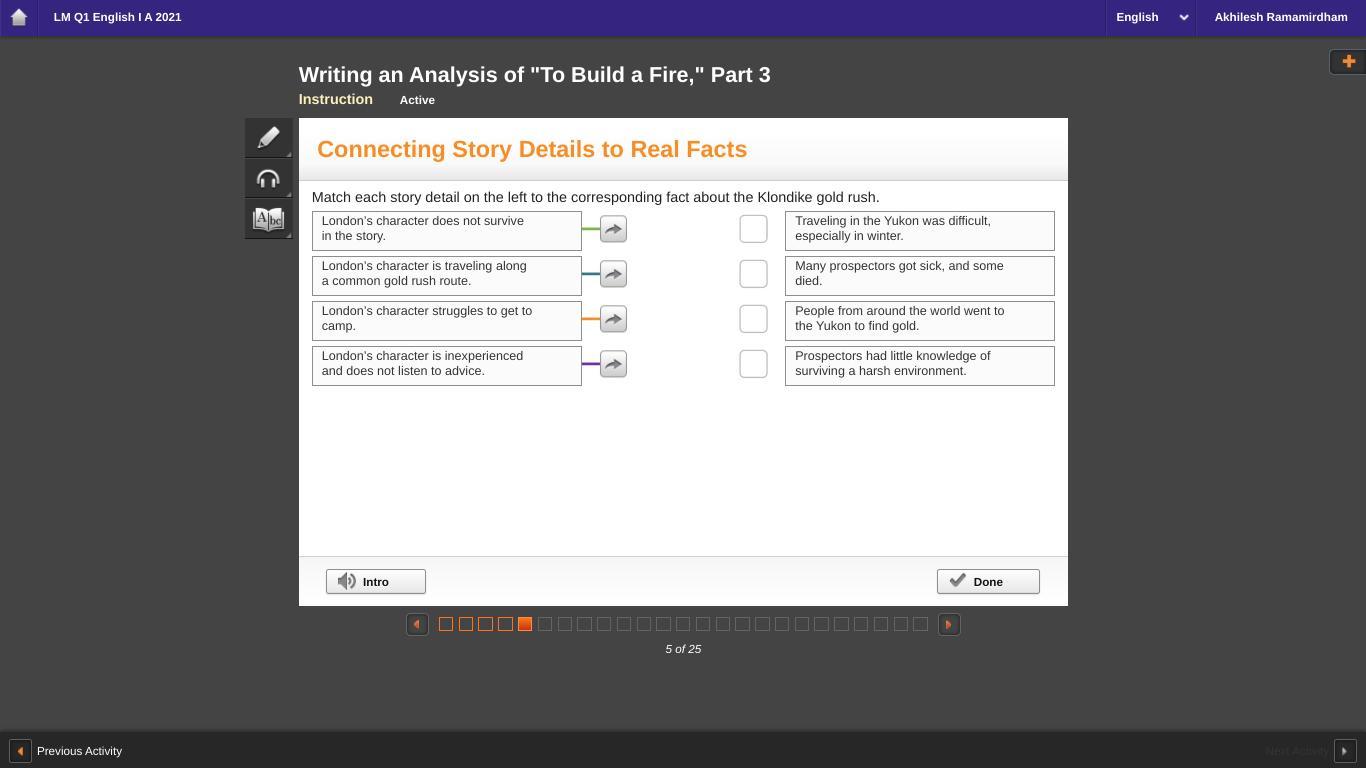Click arrow beside 'inexperienced' story detail

coord(613,364)
